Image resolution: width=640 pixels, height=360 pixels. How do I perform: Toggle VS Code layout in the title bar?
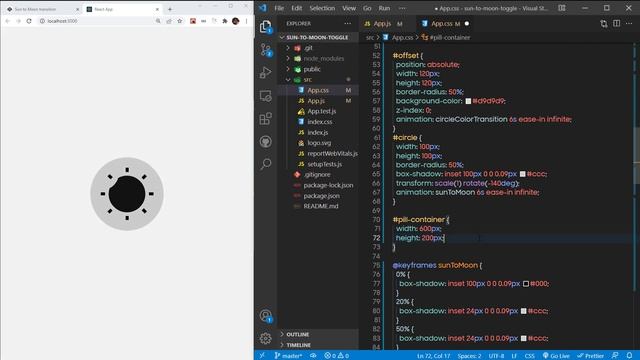click(562, 8)
